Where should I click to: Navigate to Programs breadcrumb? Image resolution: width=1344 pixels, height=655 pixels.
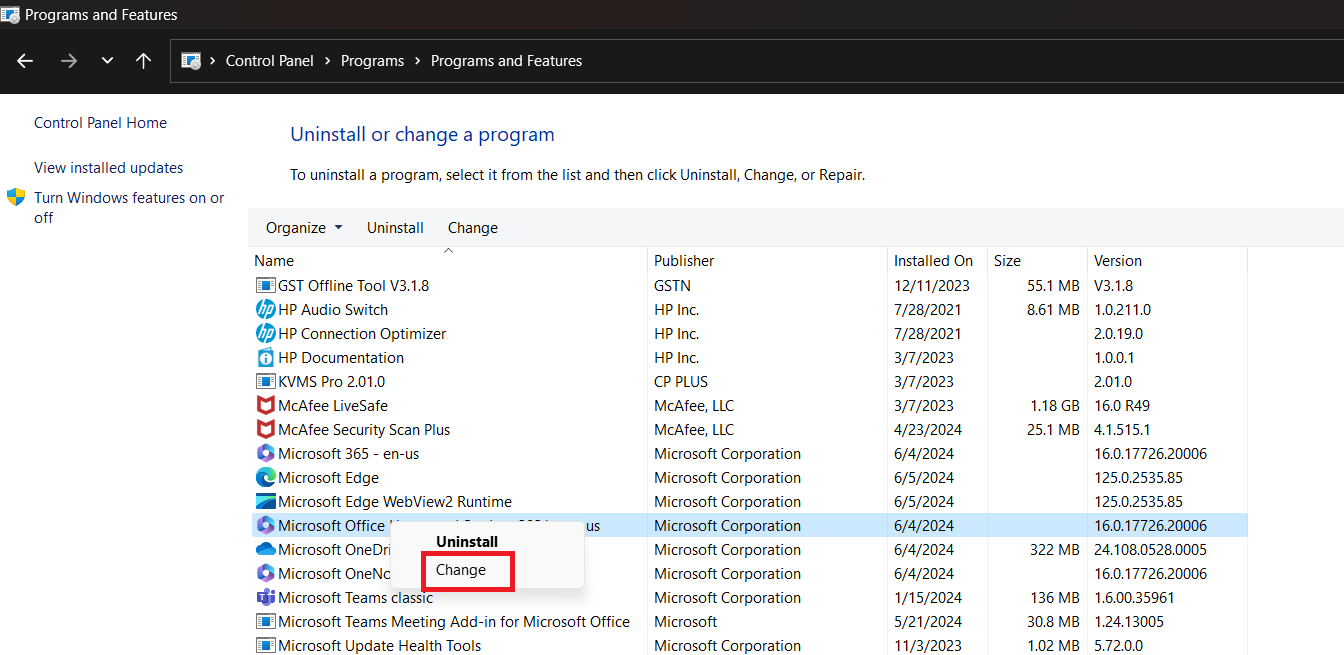(373, 61)
